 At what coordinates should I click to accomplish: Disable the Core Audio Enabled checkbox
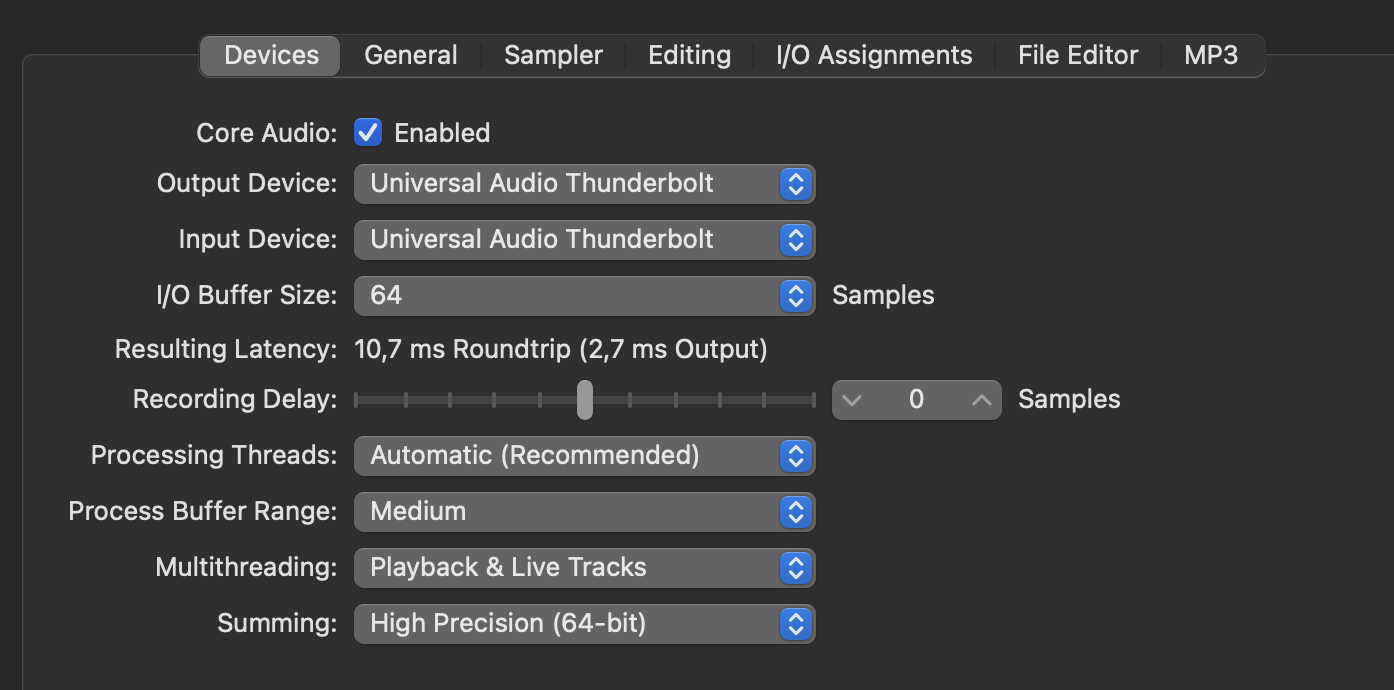click(368, 133)
